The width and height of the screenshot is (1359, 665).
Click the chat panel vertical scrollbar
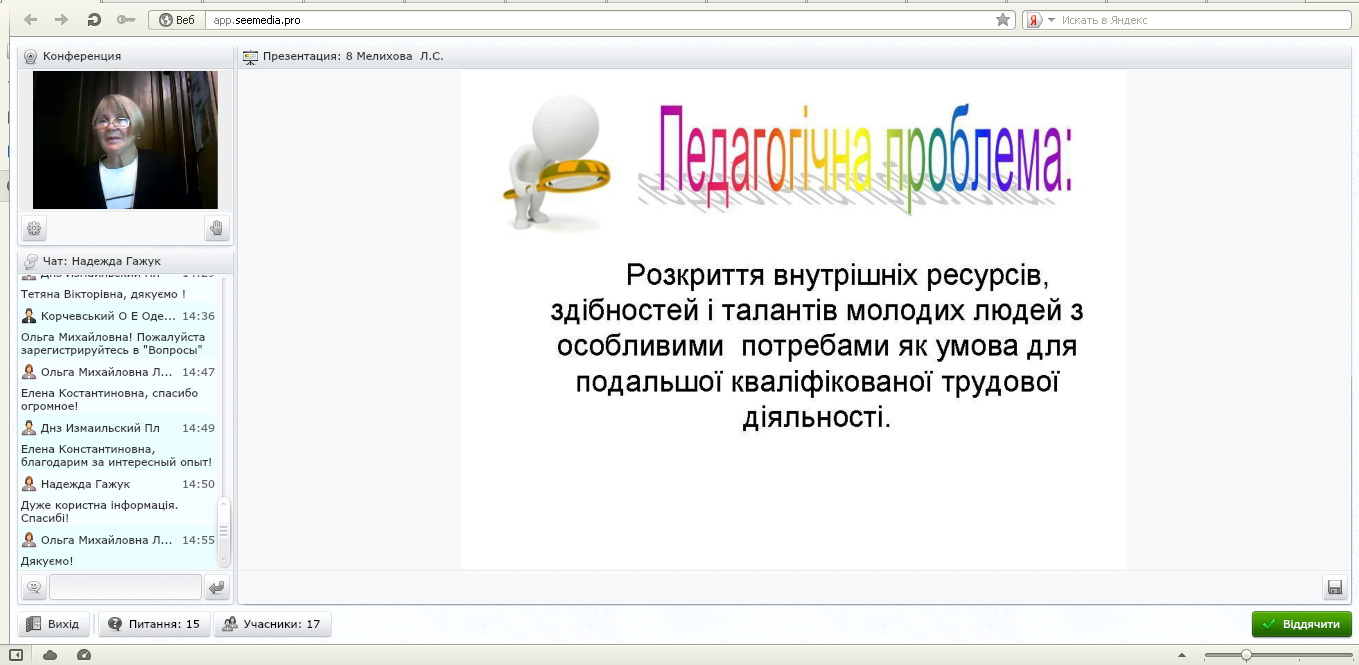pyautogui.click(x=224, y=530)
